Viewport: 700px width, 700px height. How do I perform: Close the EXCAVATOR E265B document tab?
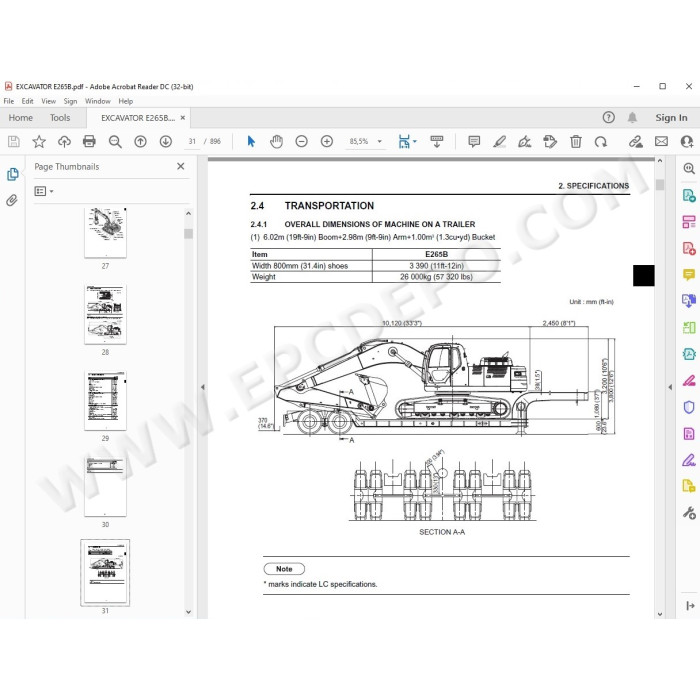[183, 118]
